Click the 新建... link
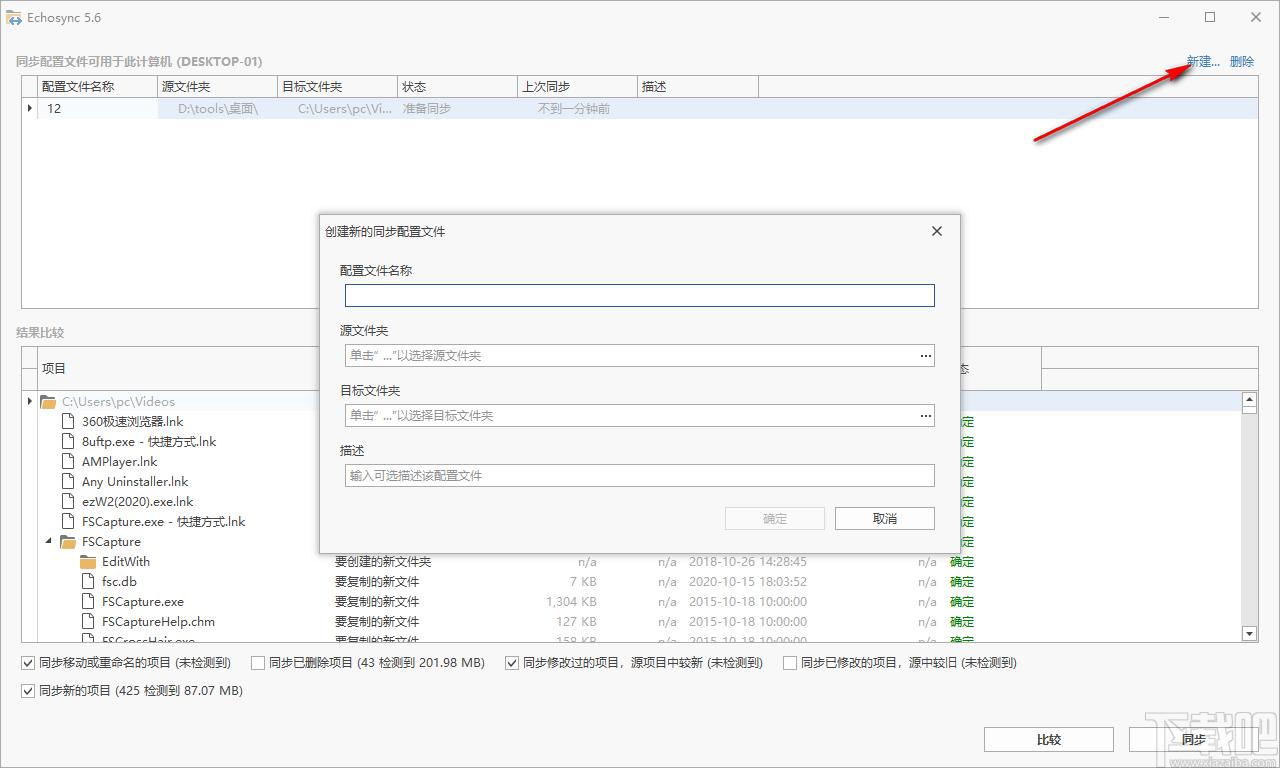This screenshot has width=1280, height=768. 1203,62
